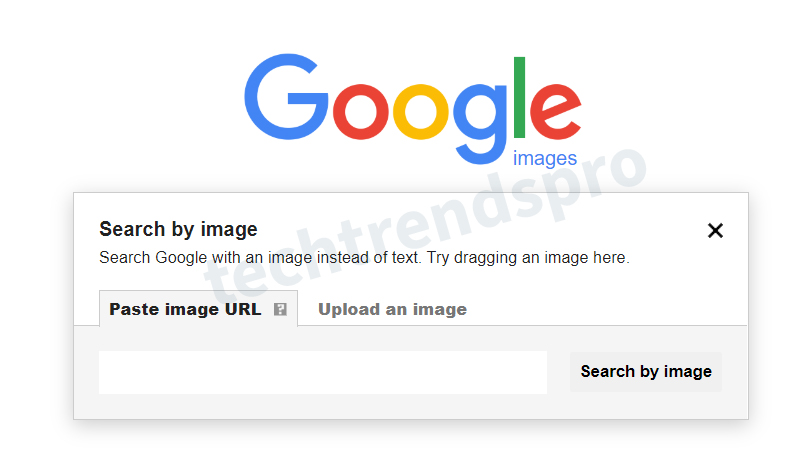Click the bold Search by image heading

click(x=178, y=229)
